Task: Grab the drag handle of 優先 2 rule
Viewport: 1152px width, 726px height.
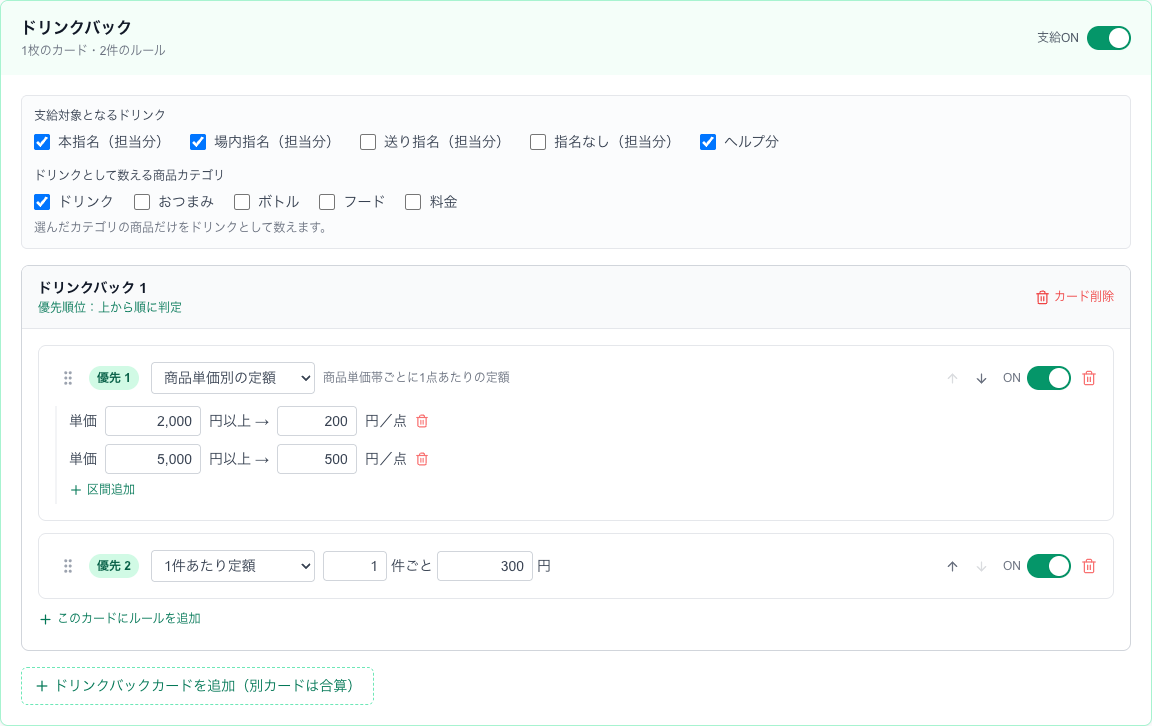Action: coord(68,567)
